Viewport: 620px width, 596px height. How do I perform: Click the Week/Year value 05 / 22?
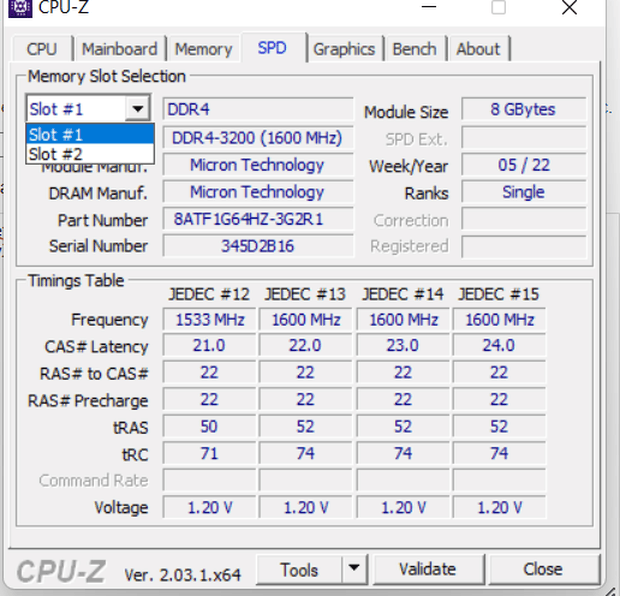(x=523, y=165)
